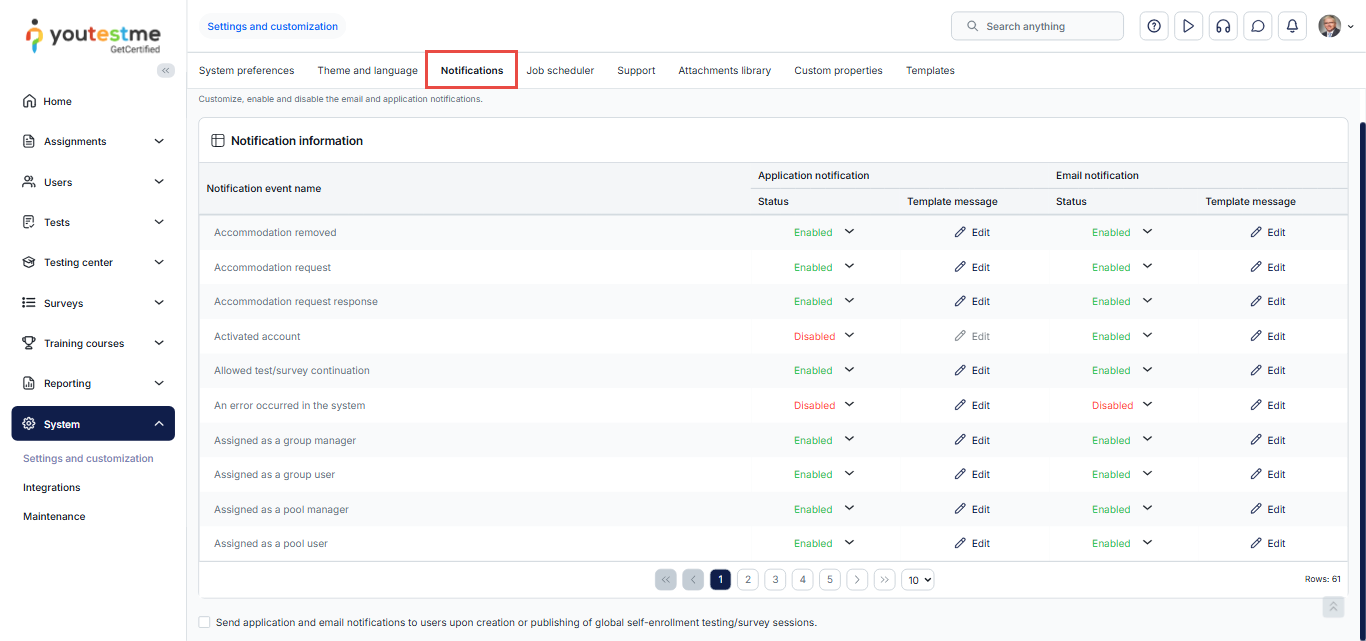
Task: Open the headset support icon
Action: tap(1222, 27)
